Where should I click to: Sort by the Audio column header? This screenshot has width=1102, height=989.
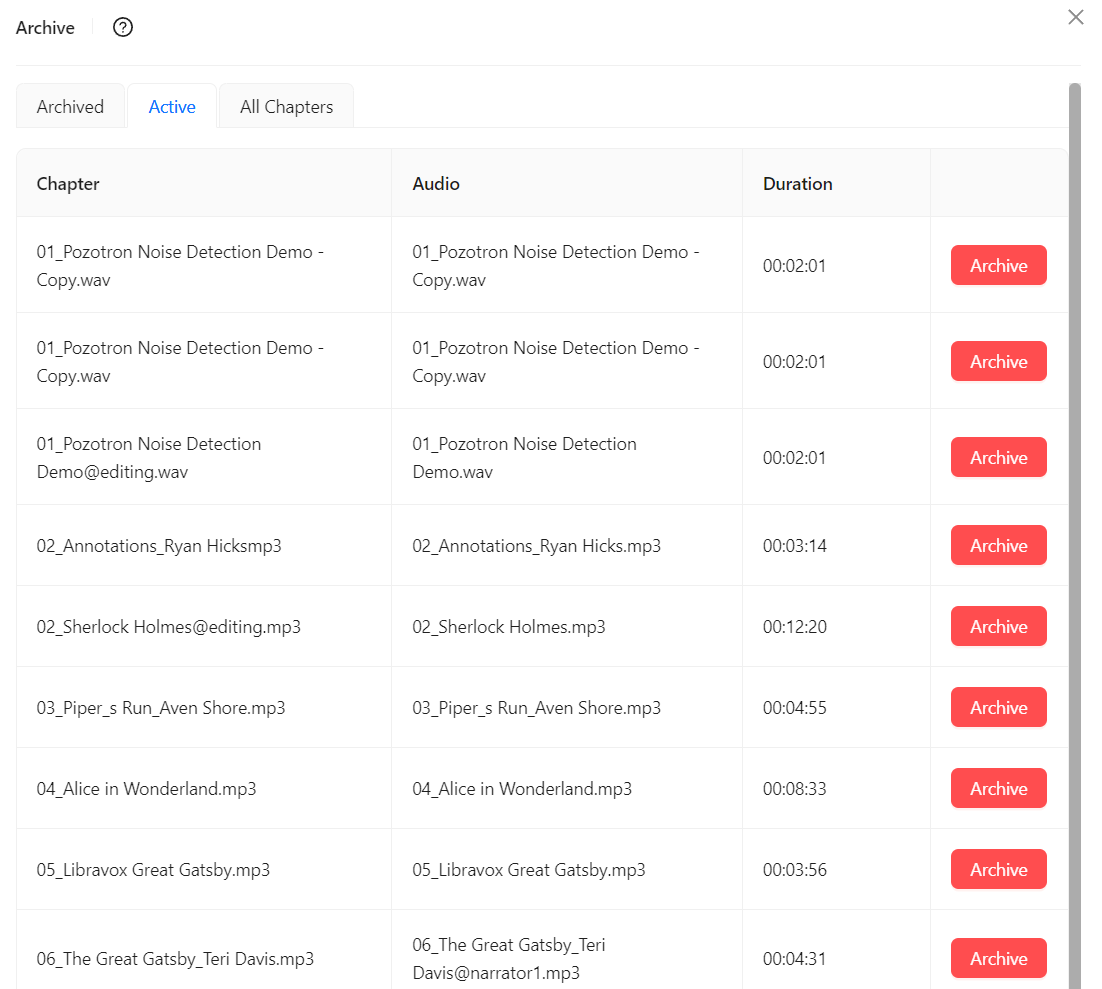point(435,183)
